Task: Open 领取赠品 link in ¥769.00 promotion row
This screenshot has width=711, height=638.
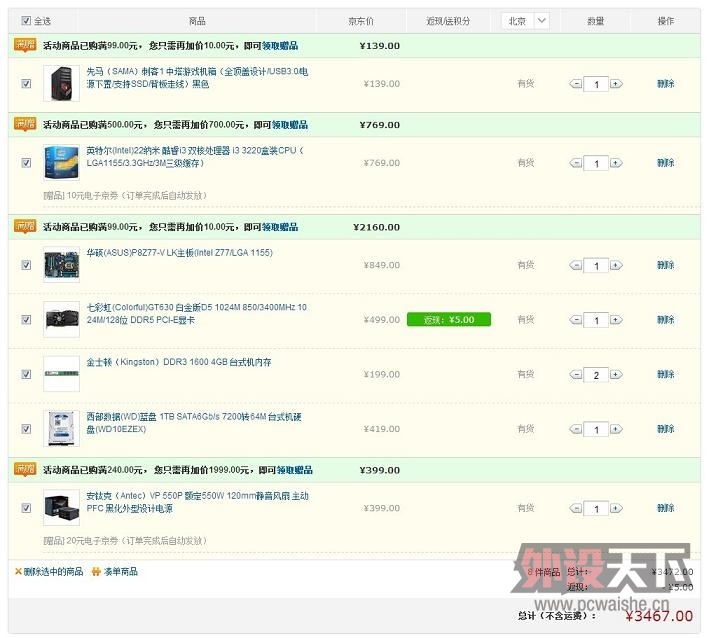Action: point(290,125)
